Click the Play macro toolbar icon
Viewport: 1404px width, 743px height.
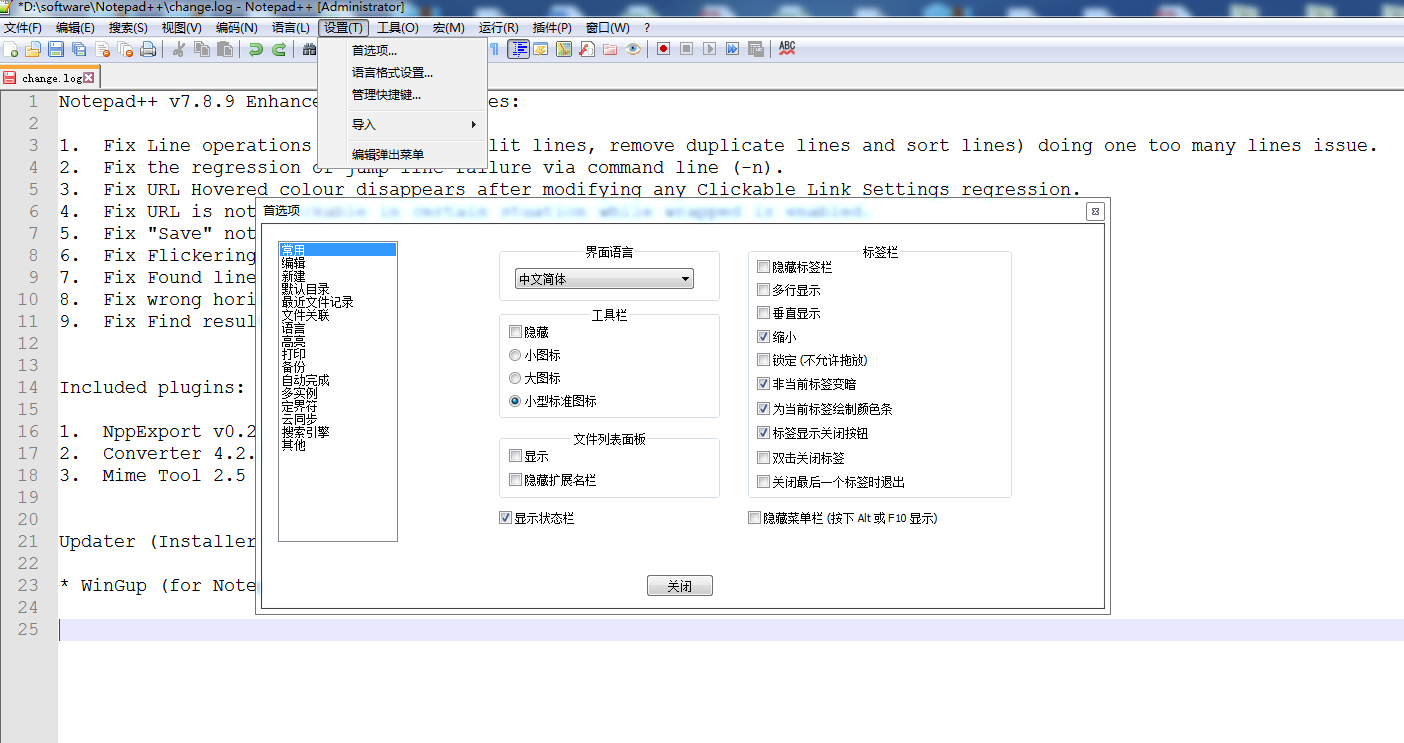tap(709, 49)
